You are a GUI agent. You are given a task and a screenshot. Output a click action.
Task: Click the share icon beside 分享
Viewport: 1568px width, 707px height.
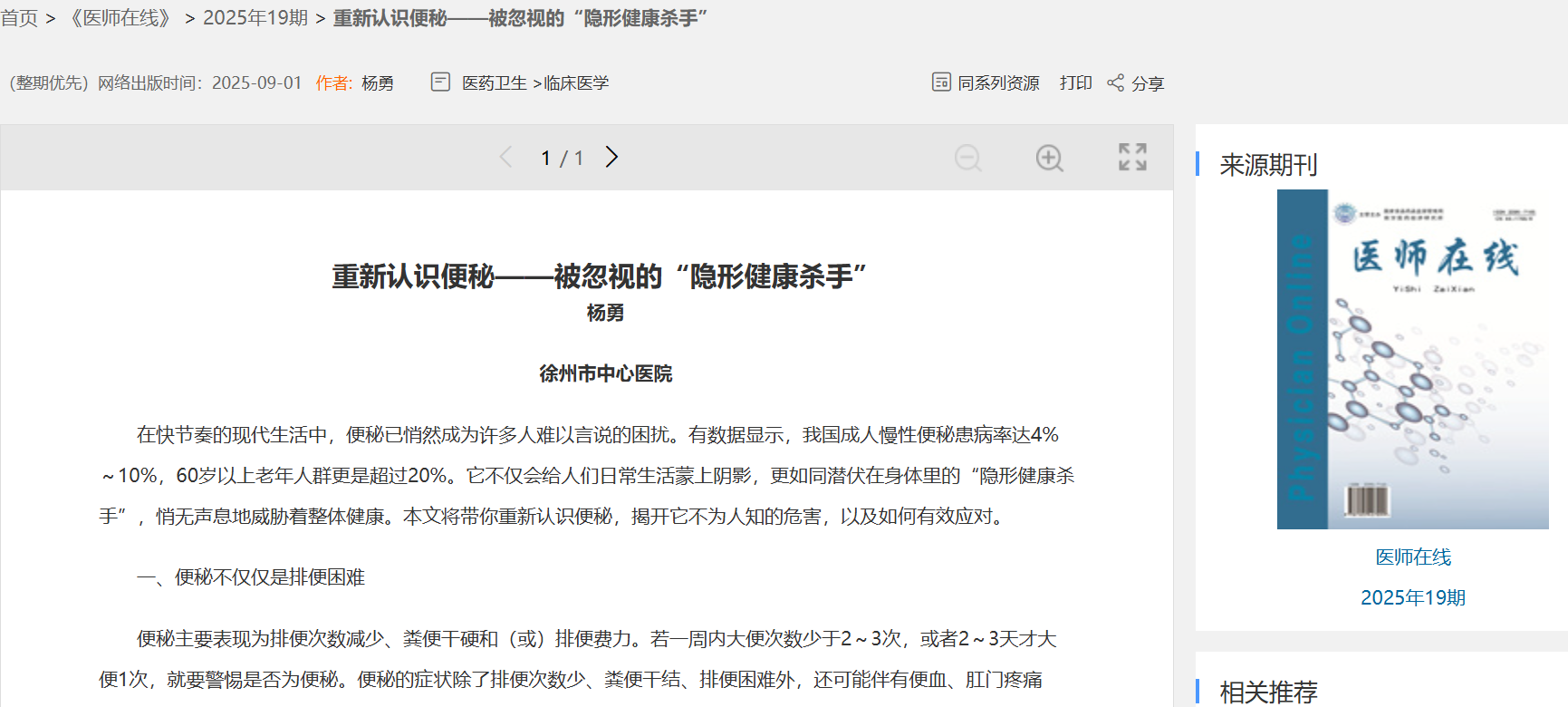point(1115,83)
